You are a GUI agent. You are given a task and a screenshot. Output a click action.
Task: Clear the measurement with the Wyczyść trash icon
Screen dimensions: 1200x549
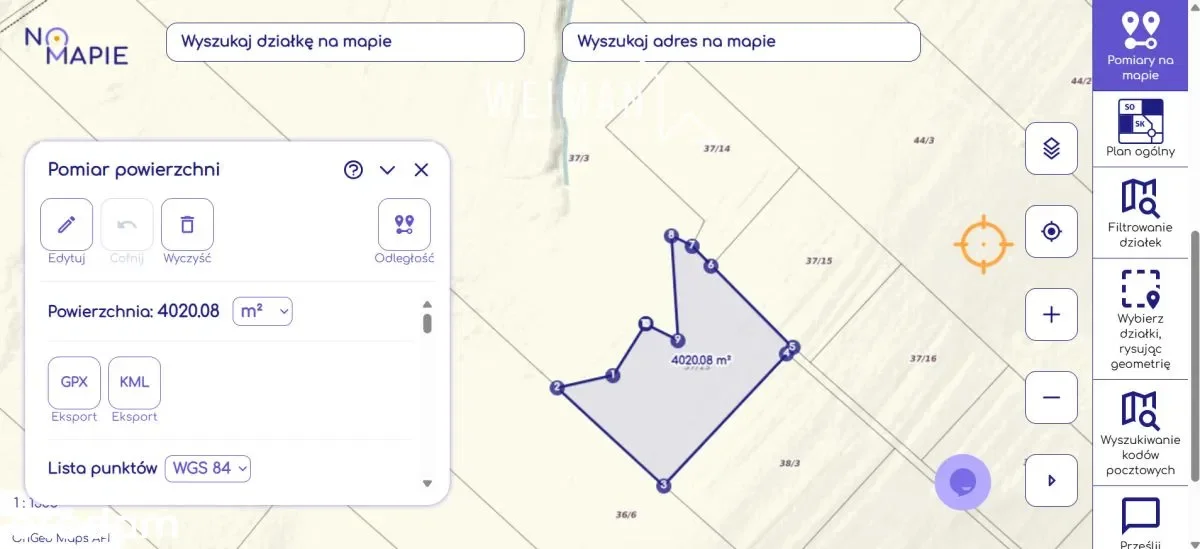(x=187, y=224)
